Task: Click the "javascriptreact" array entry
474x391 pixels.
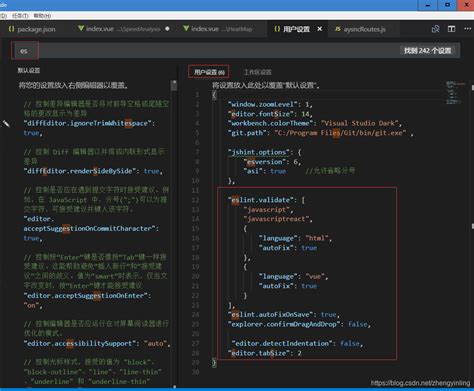Action: (278, 219)
